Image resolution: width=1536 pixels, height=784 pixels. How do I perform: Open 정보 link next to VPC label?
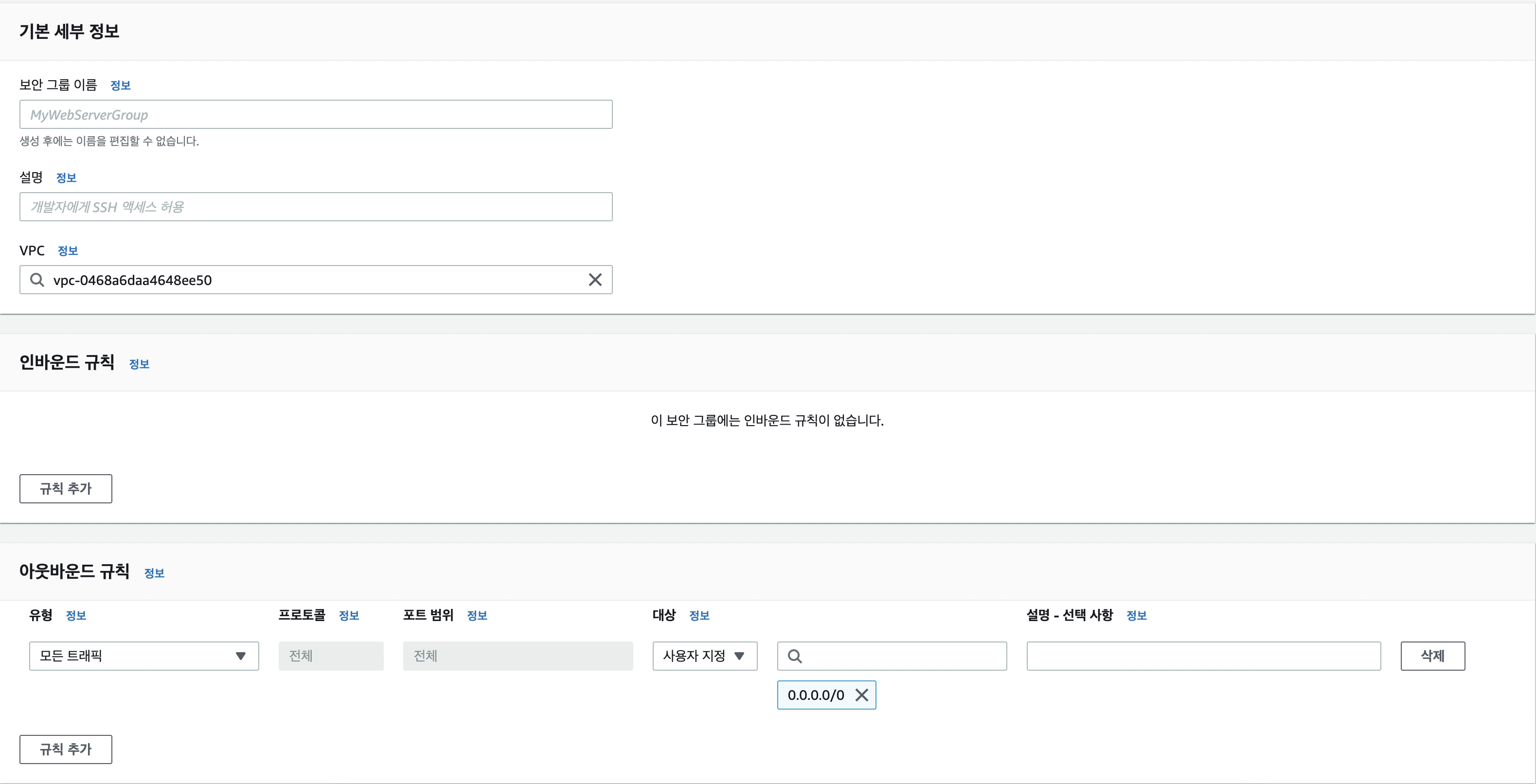[x=68, y=251]
